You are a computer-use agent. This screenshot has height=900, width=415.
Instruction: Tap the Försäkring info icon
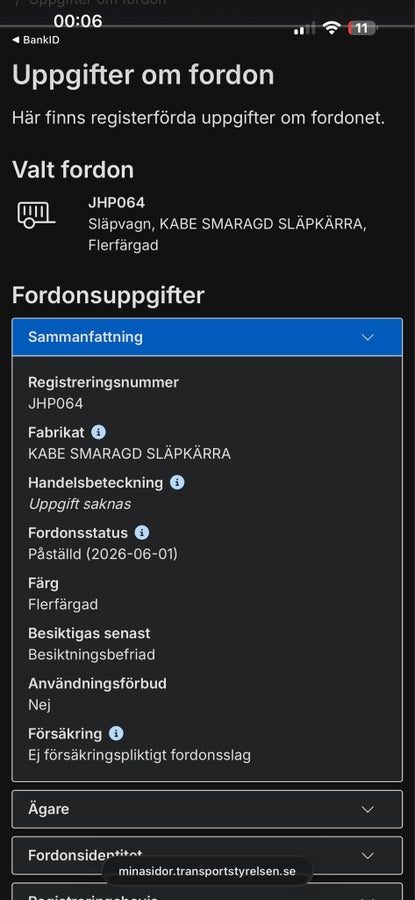pyautogui.click(x=116, y=734)
